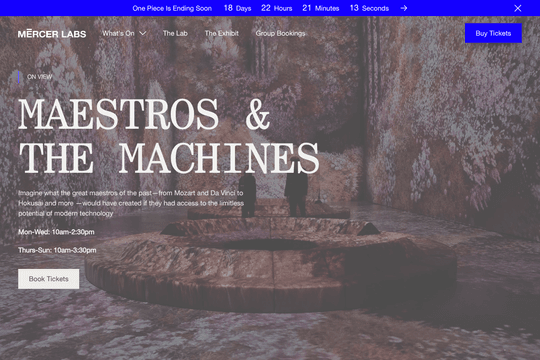Click the exhibit description paragraph
This screenshot has width=540, height=360.
(131, 203)
